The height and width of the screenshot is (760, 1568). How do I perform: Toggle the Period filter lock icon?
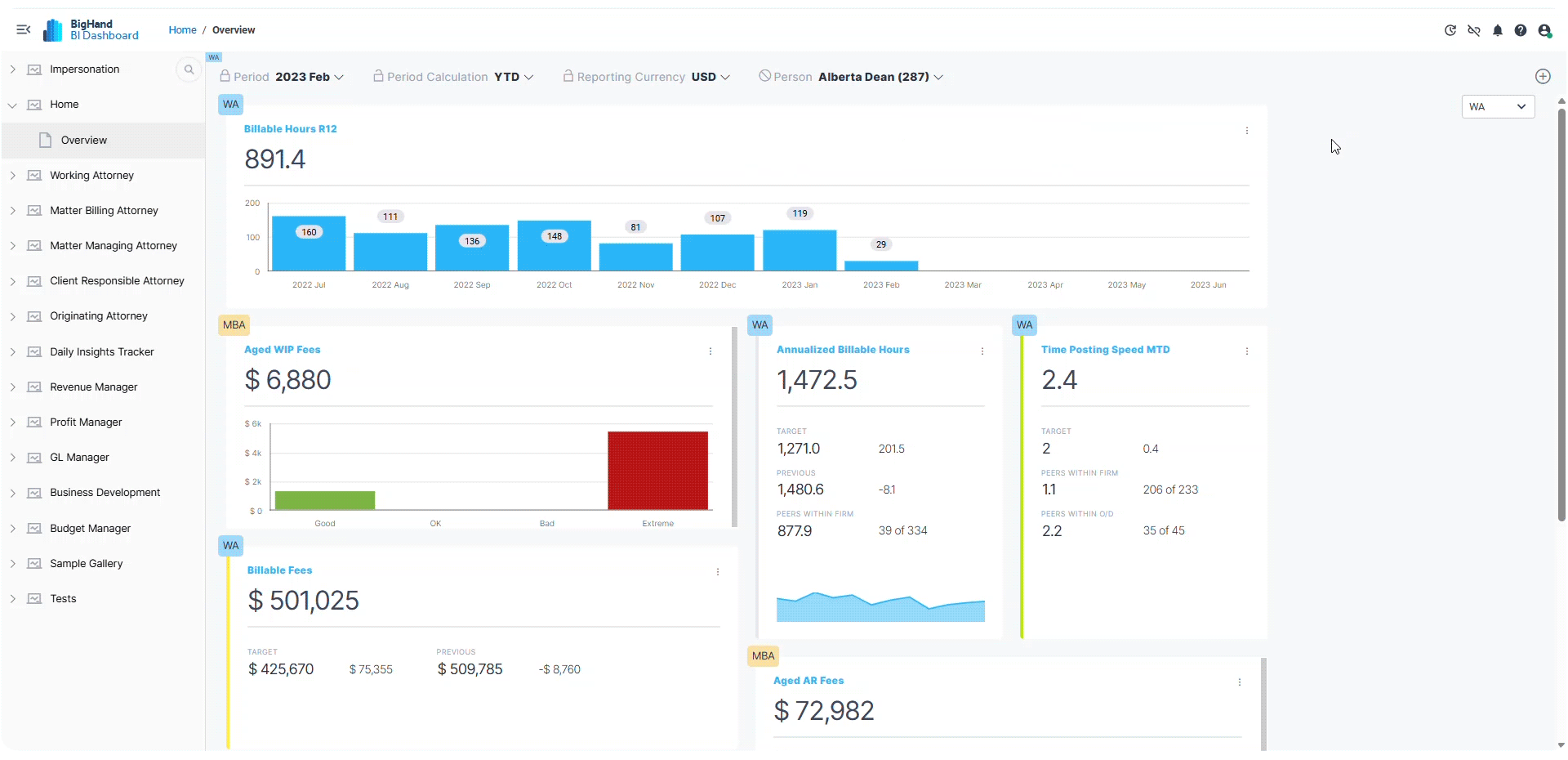click(x=225, y=76)
